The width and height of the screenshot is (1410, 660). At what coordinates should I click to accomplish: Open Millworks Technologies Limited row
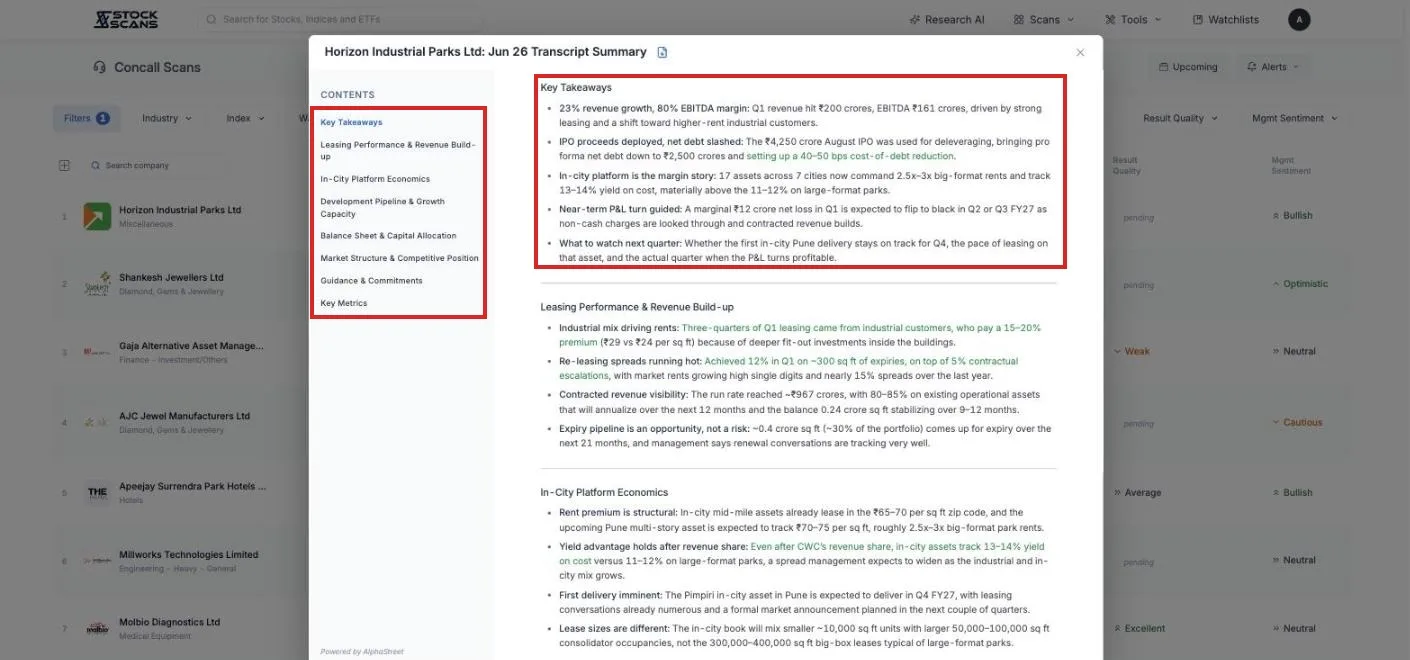(x=188, y=554)
